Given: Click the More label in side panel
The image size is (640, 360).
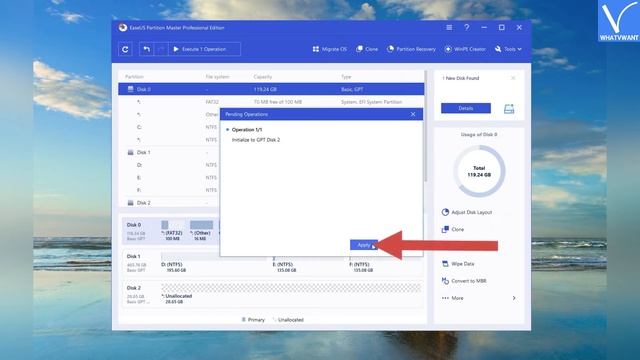Looking at the screenshot, I should 457,298.
